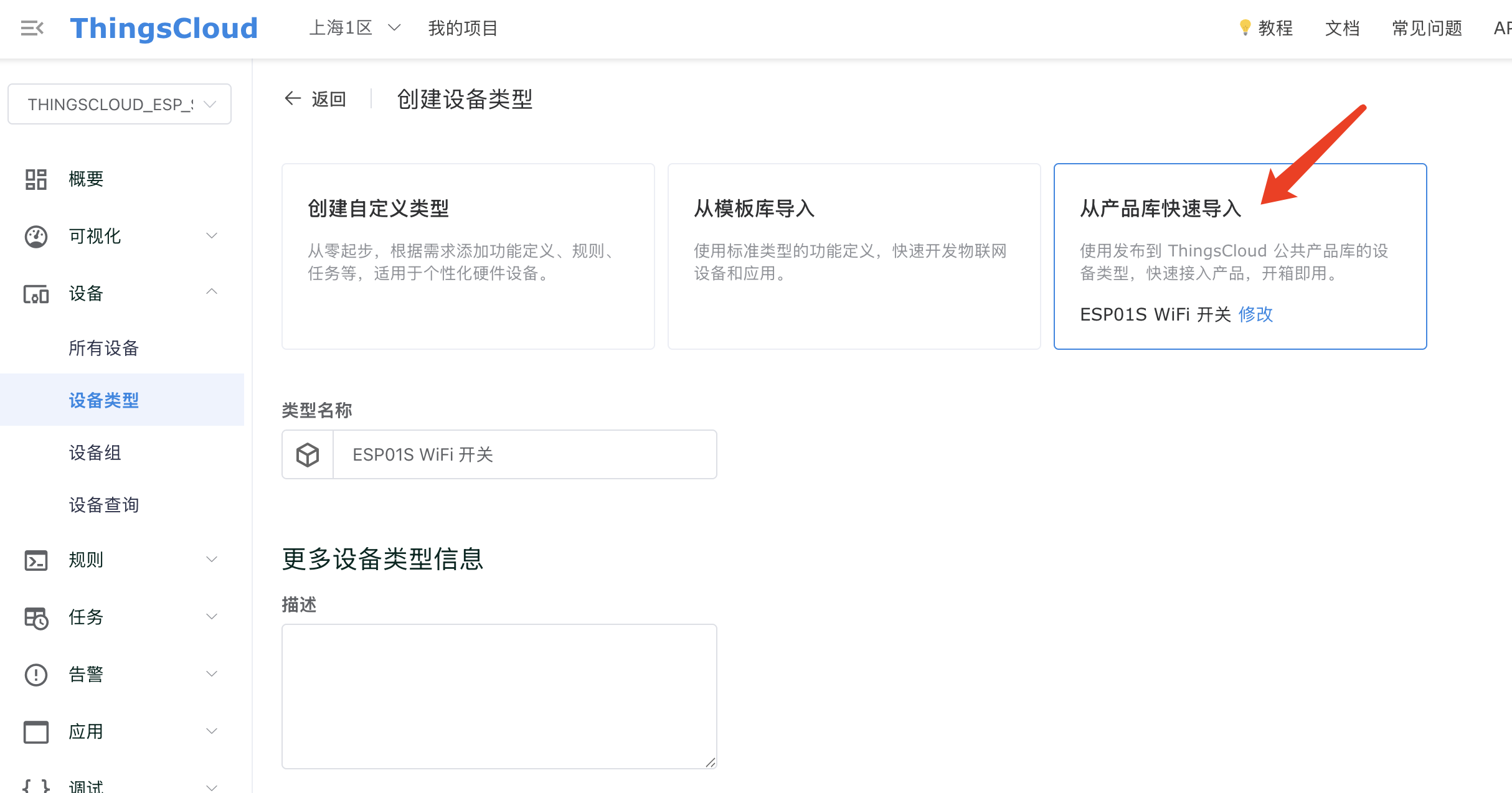This screenshot has width=1512, height=793.
Task: Open 设备查询 in sidebar
Action: coord(103,505)
